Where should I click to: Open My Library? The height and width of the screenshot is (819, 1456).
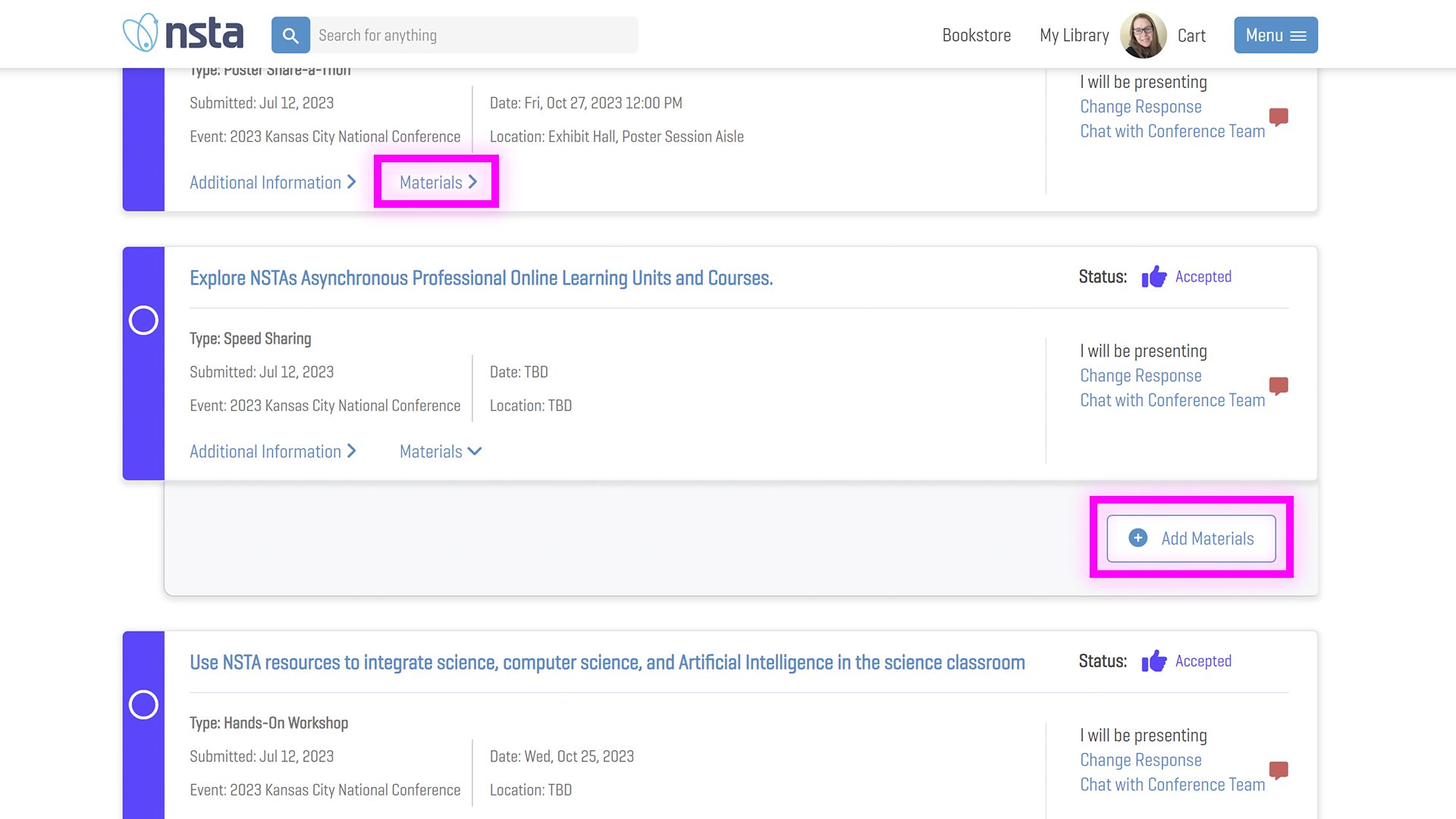coord(1074,35)
